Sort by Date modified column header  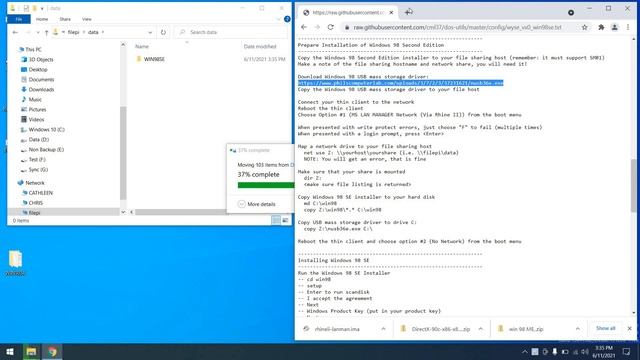click(260, 47)
